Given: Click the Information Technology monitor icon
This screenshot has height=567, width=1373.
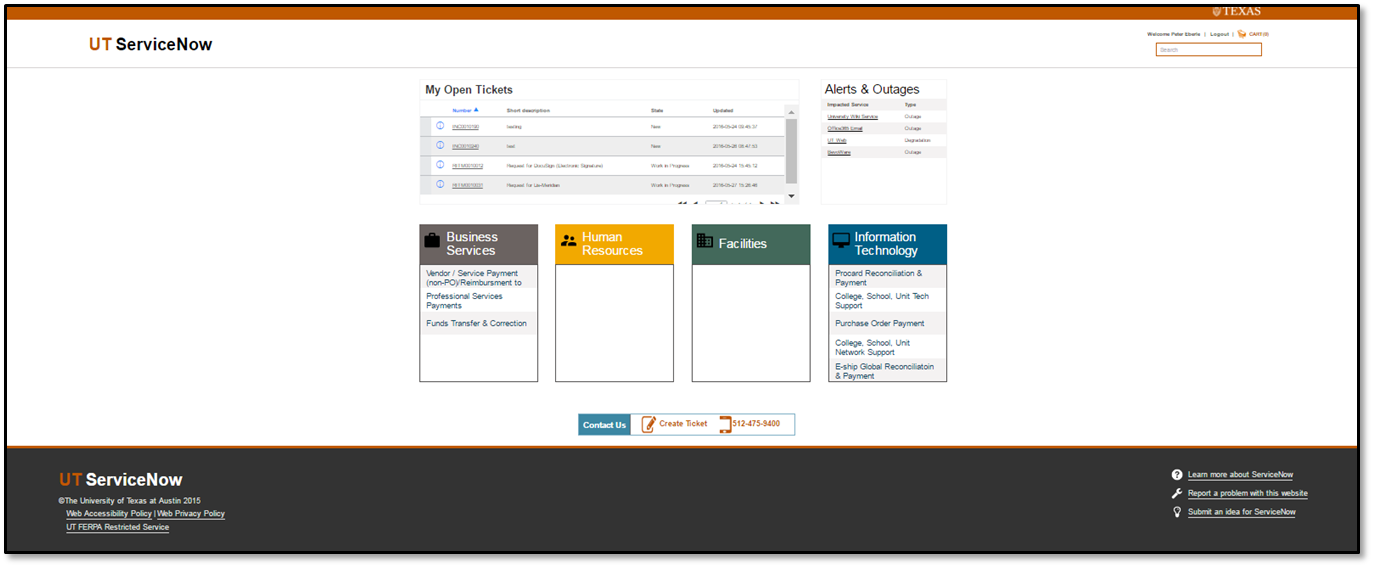Looking at the screenshot, I should tap(841, 241).
